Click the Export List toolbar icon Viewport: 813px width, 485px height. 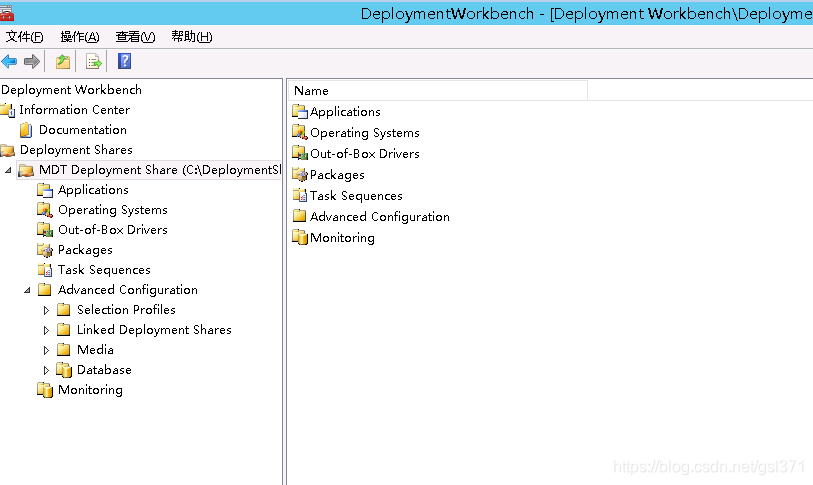pyautogui.click(x=93, y=62)
